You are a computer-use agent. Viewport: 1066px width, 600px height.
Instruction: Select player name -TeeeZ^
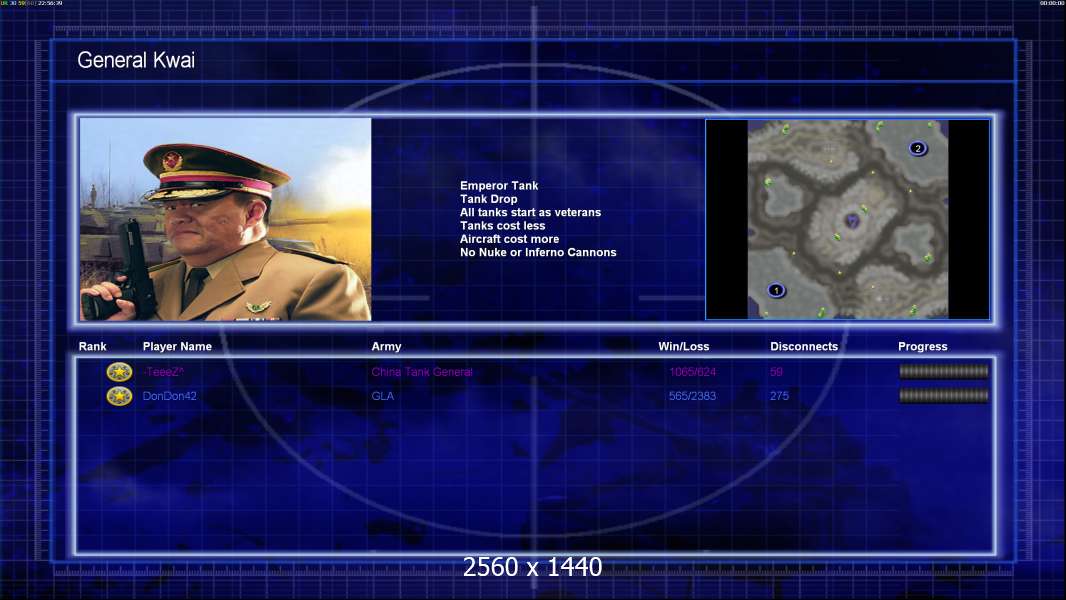point(163,372)
